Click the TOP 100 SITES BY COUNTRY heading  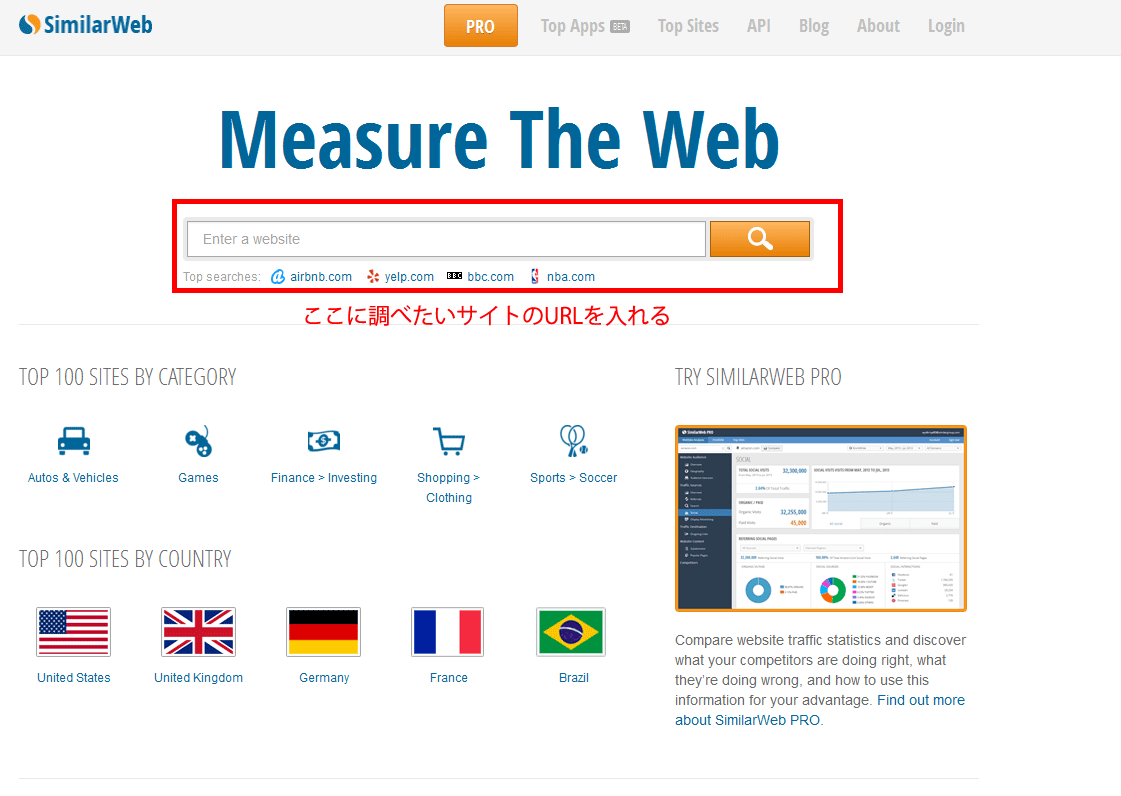[x=125, y=559]
